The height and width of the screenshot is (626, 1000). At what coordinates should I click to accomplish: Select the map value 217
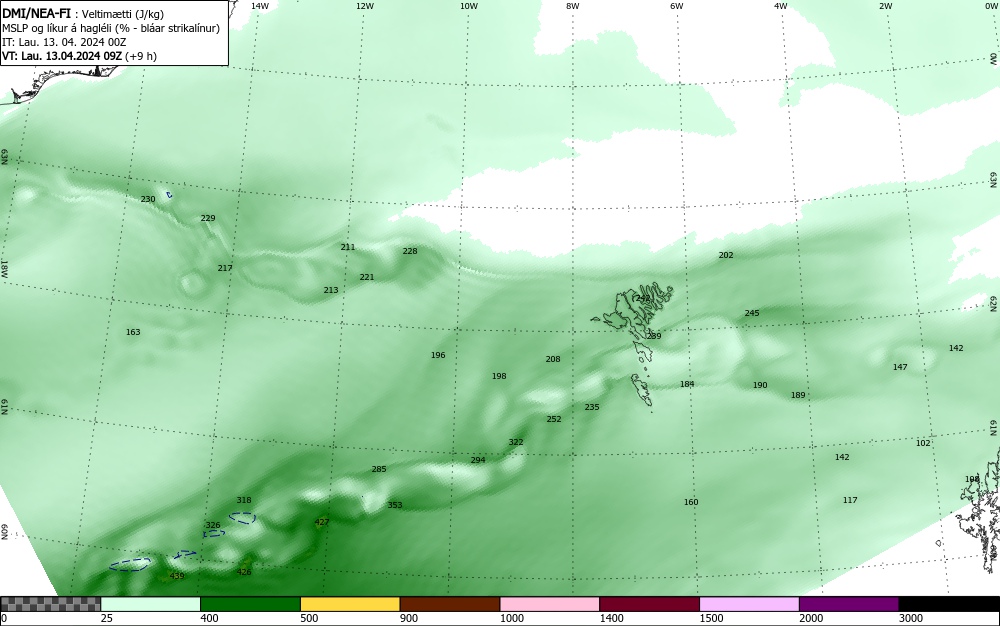coord(224,268)
